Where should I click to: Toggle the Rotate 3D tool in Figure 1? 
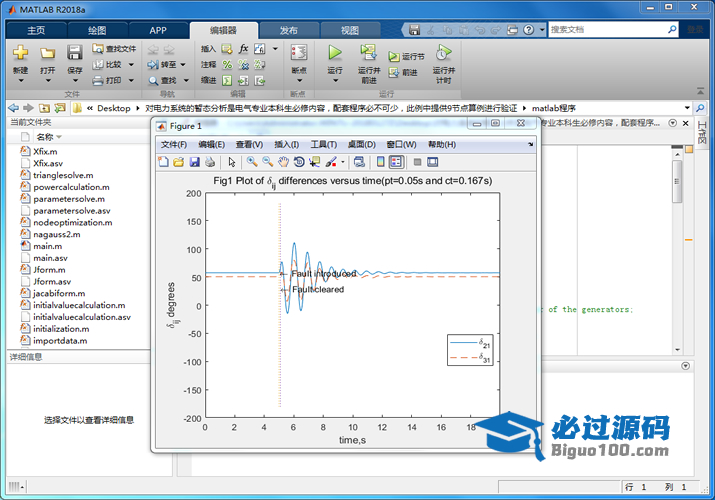tap(299, 162)
